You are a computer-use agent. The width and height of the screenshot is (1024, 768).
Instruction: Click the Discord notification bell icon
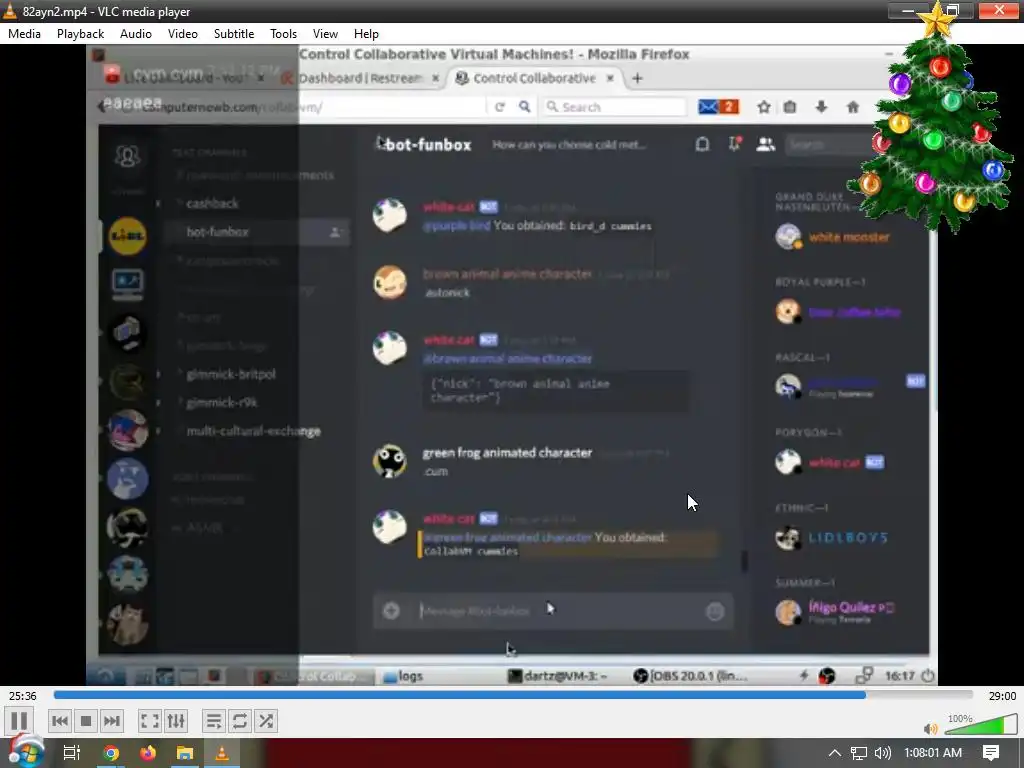tap(702, 144)
